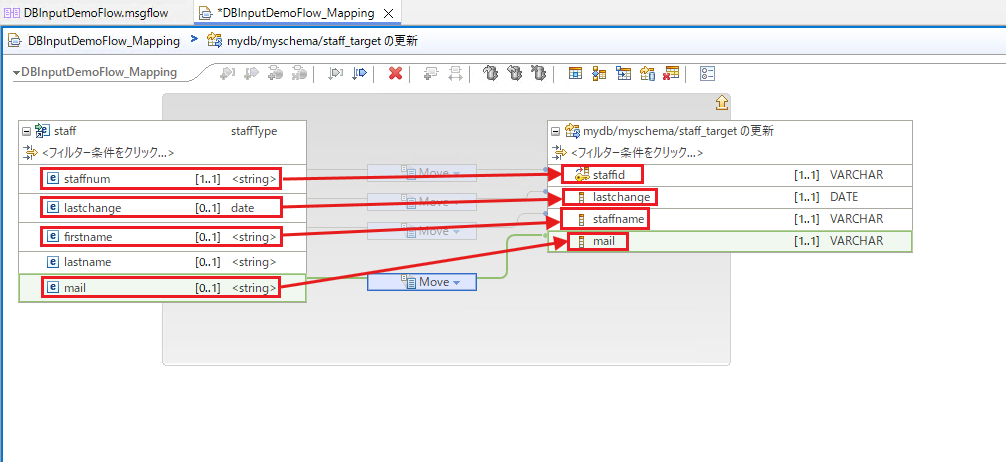The image size is (1006, 462).
Task: Click the greyed box with double-arrow icon
Action: (x=455, y=74)
